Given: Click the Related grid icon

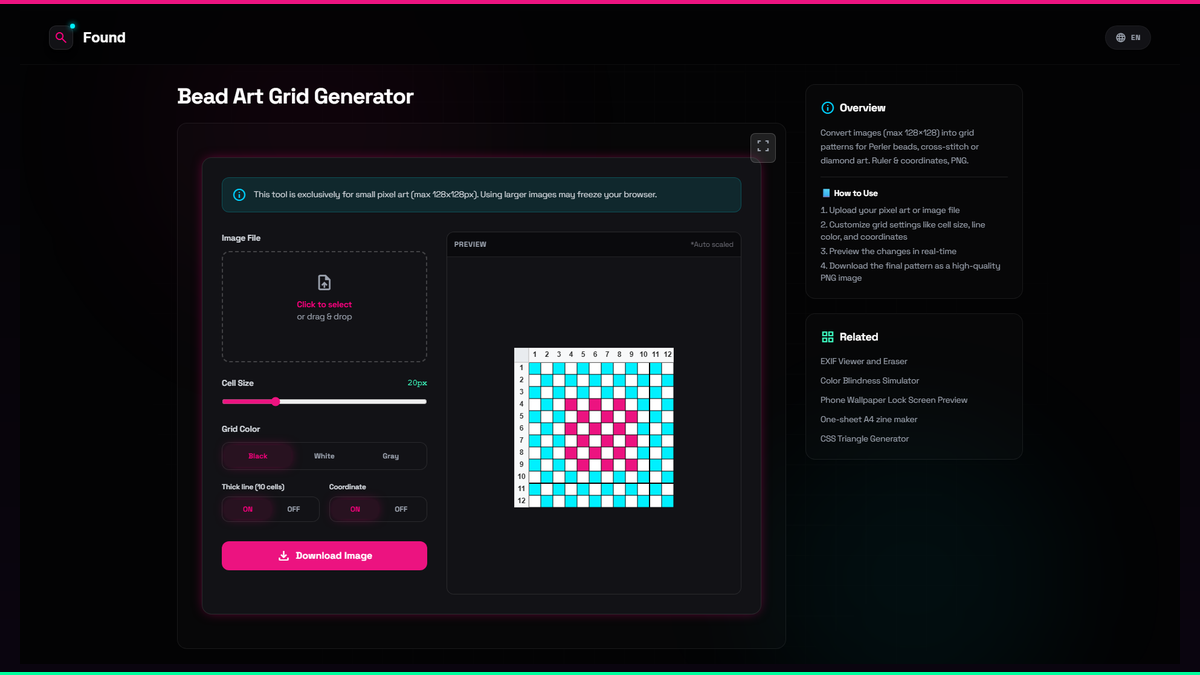Looking at the screenshot, I should 827,337.
